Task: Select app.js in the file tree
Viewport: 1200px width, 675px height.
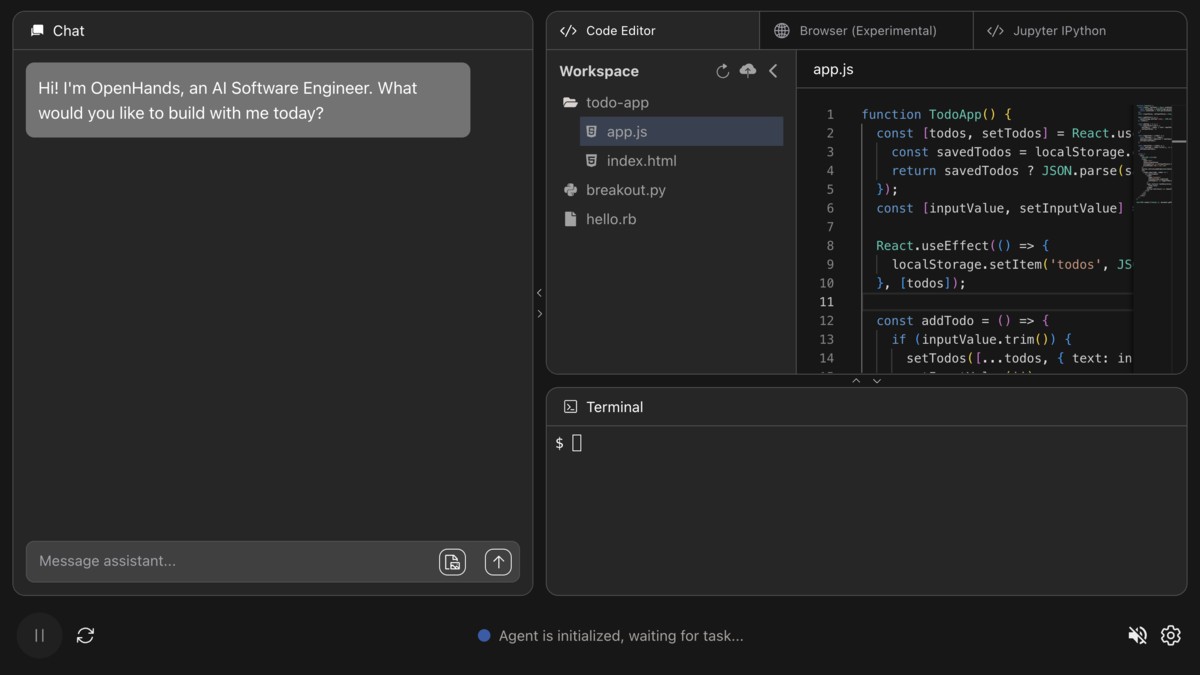Action: click(x=681, y=131)
